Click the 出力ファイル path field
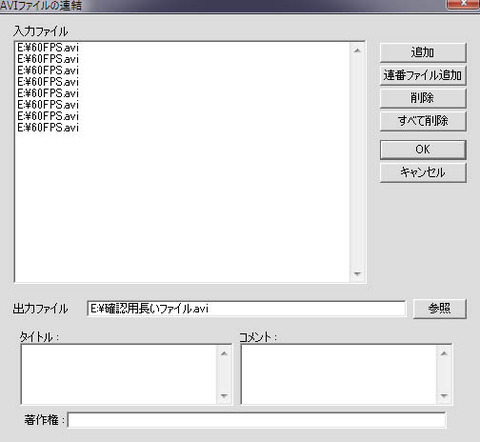 [x=247, y=308]
